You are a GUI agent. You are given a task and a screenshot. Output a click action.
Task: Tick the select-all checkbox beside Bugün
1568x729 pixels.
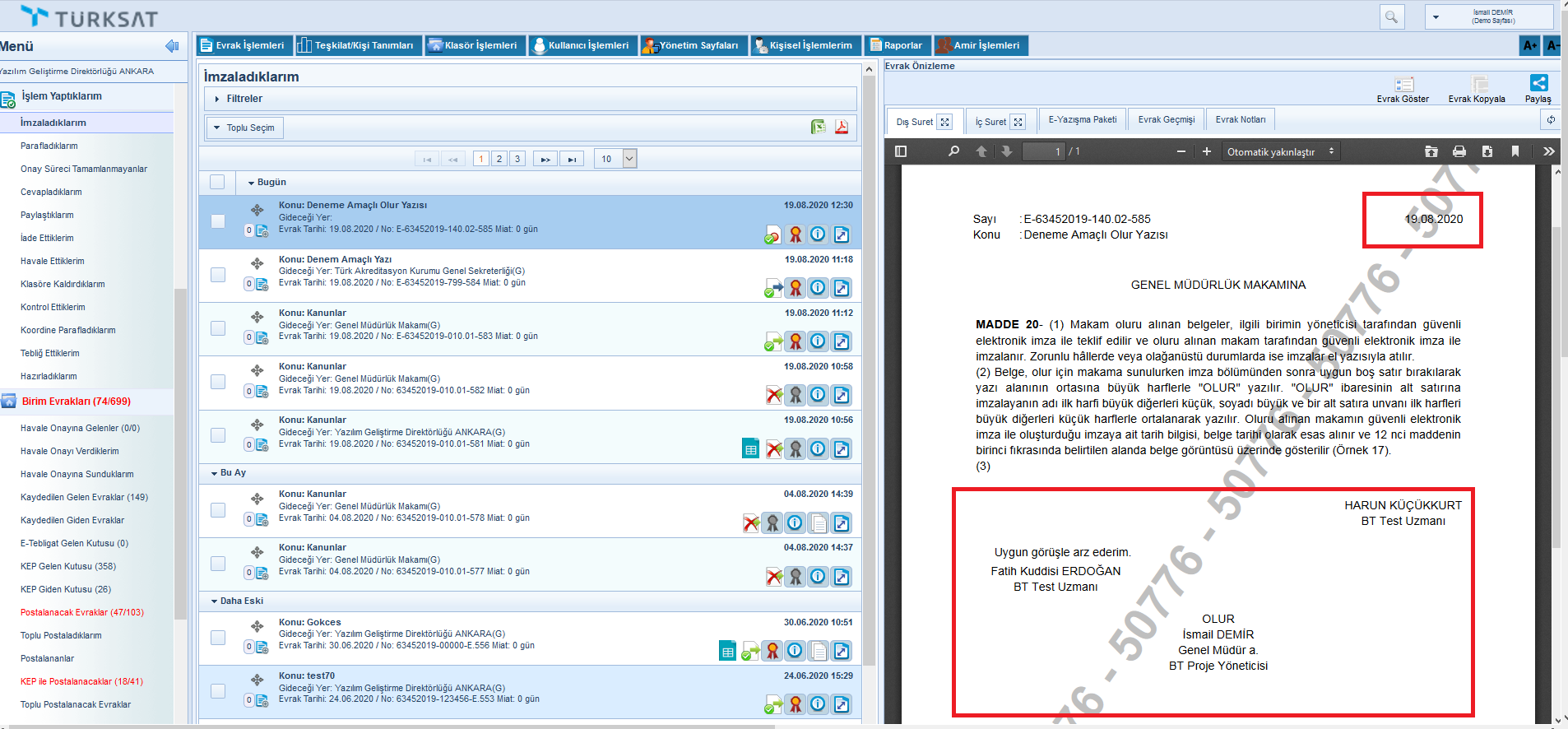tap(217, 182)
